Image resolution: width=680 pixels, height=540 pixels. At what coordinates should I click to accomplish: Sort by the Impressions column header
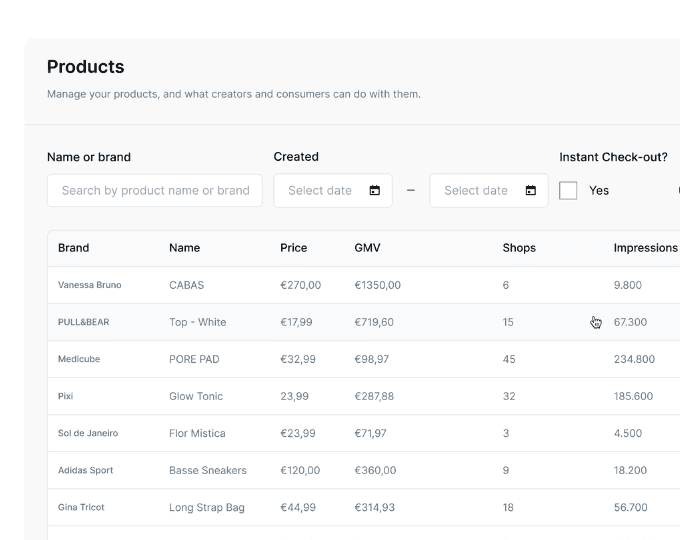pyautogui.click(x=645, y=248)
